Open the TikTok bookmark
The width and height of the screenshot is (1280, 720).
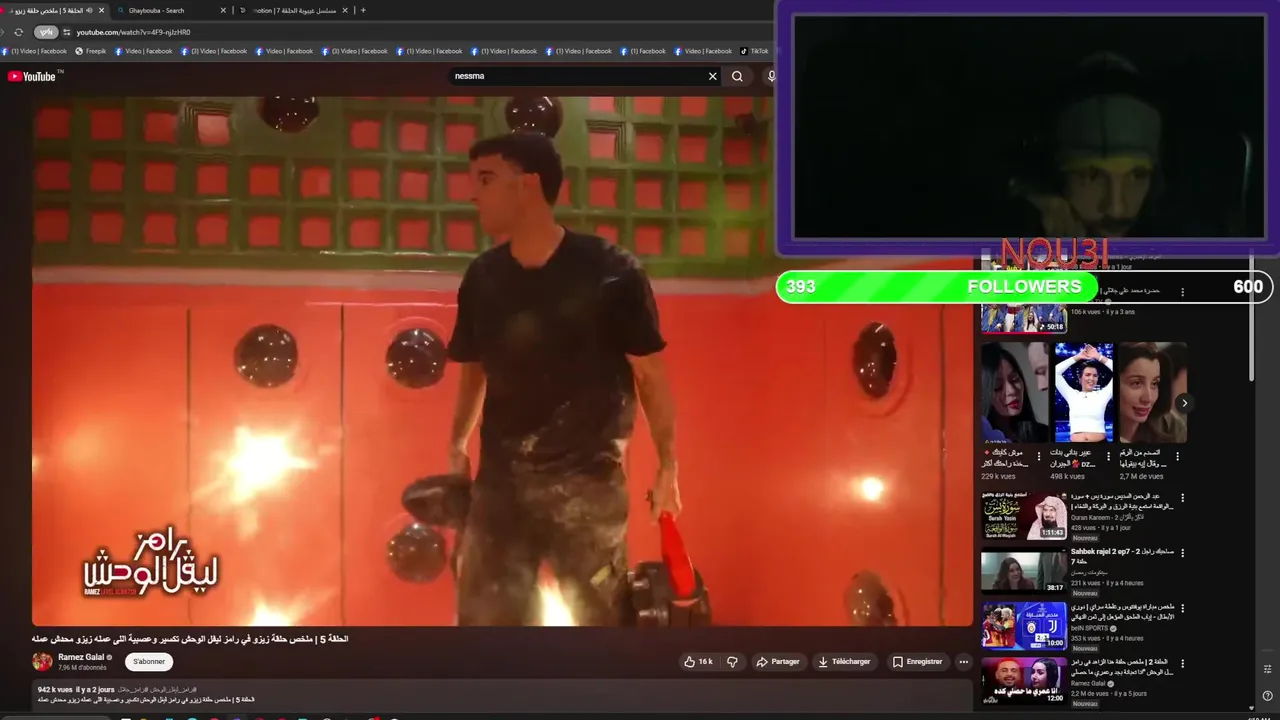754,51
